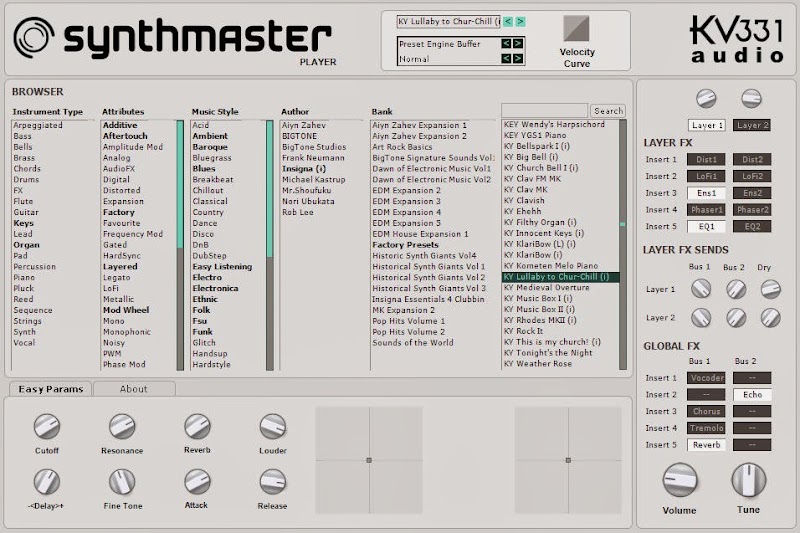Click the knob above Layer 1

(706, 98)
